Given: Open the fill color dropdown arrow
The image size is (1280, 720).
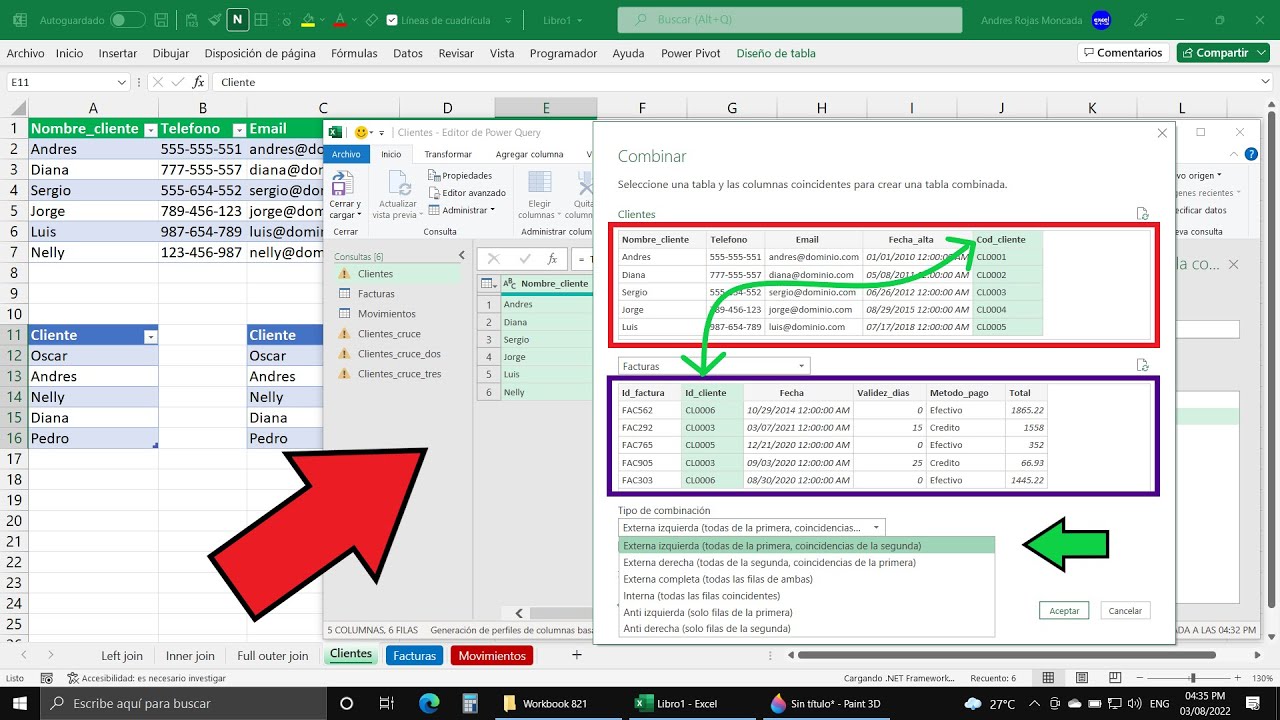Looking at the screenshot, I should tap(323, 20).
